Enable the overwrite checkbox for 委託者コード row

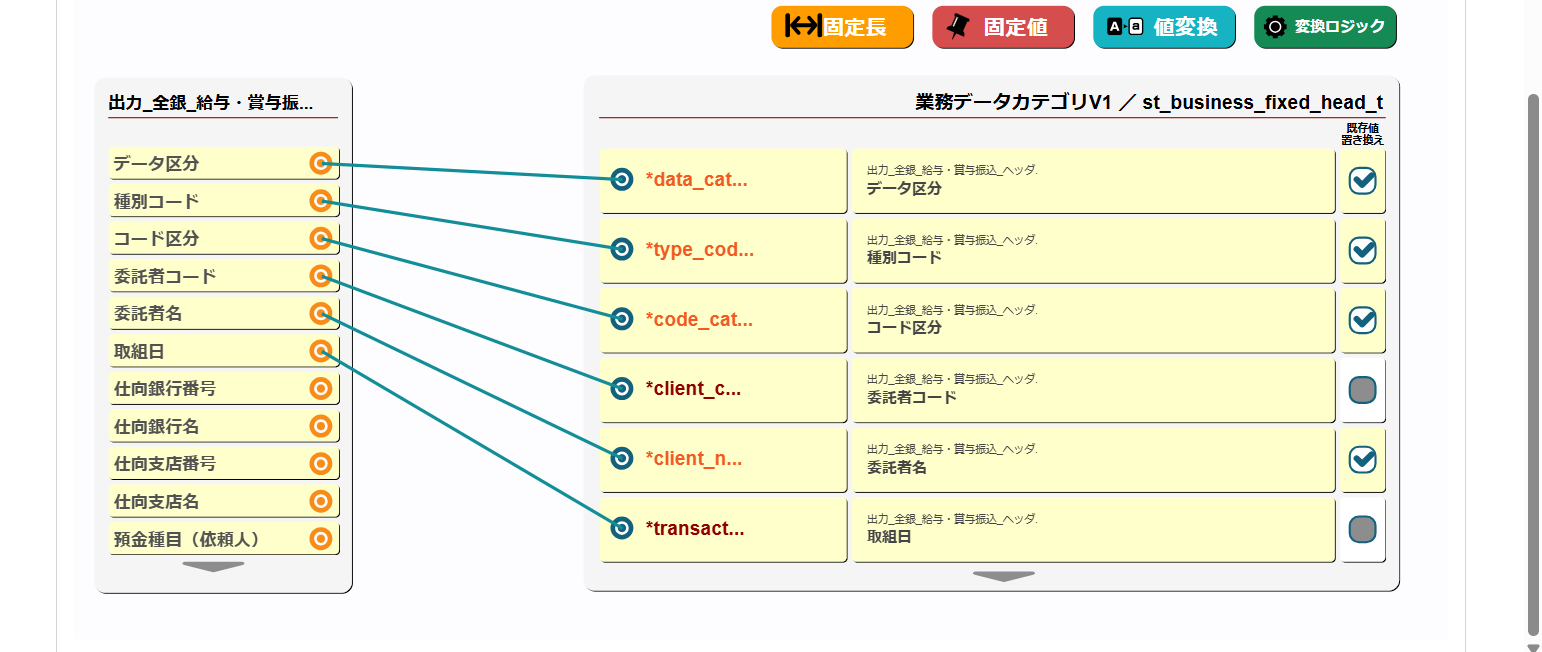(x=1362, y=389)
